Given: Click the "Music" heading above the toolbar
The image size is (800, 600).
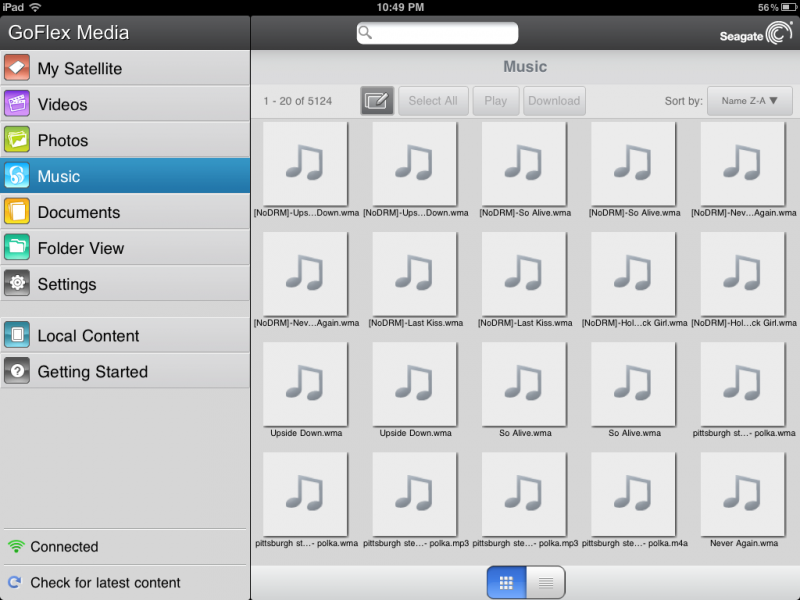Looking at the screenshot, I should pyautogui.click(x=525, y=66).
